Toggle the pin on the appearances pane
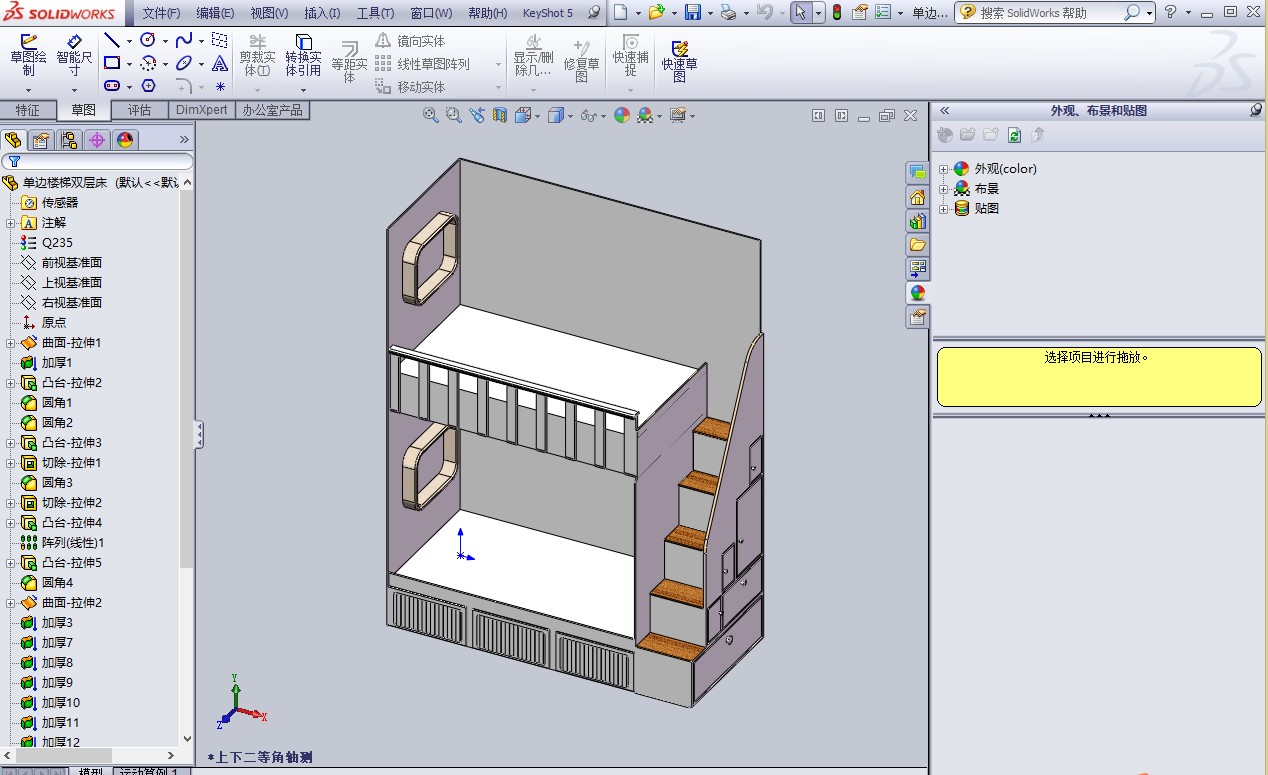The width and height of the screenshot is (1268, 775). 1256,111
